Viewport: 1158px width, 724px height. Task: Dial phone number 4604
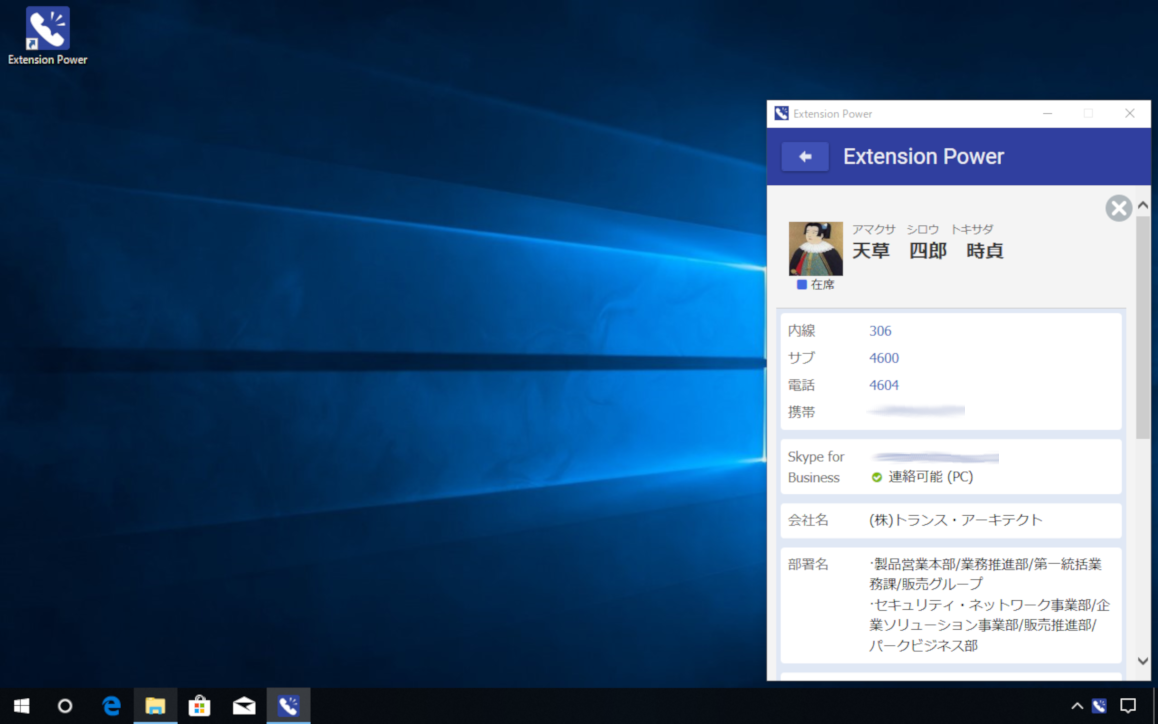tap(883, 384)
